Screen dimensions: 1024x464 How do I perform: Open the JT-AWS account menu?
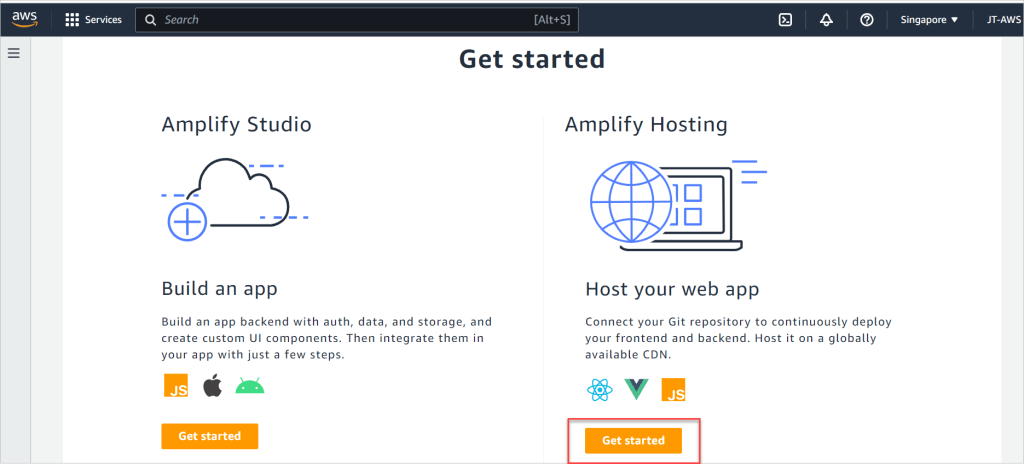coord(1004,20)
